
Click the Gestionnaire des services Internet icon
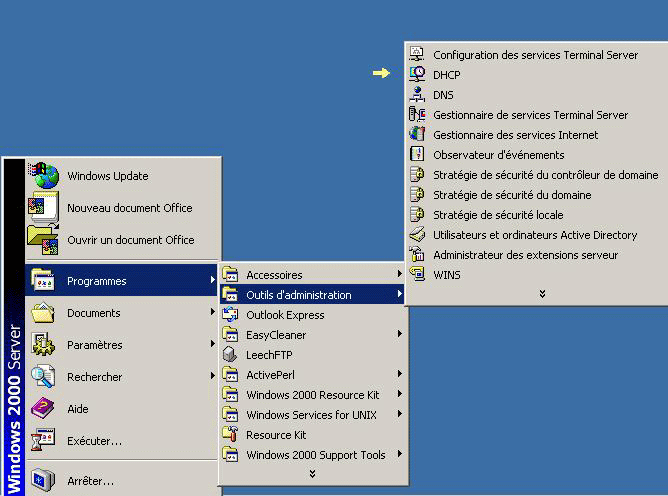pos(417,134)
